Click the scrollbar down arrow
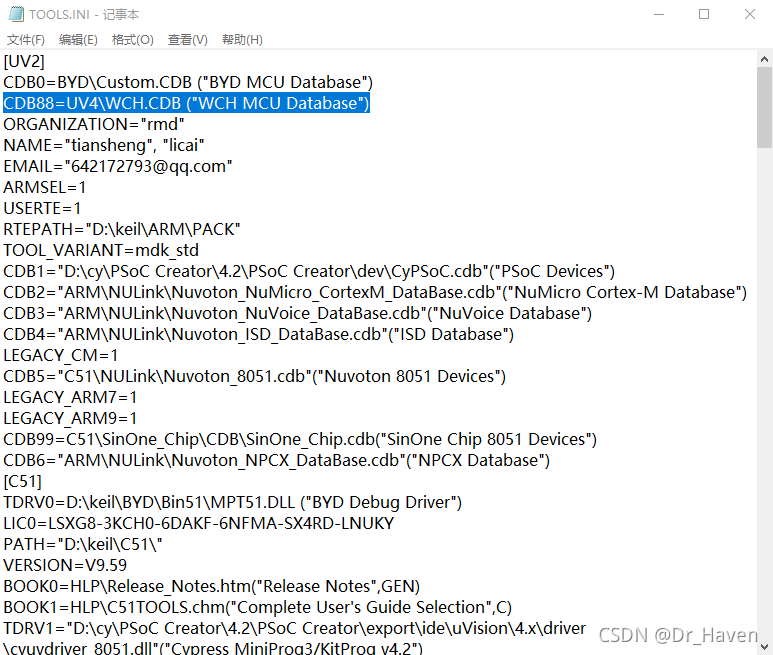 (x=764, y=646)
